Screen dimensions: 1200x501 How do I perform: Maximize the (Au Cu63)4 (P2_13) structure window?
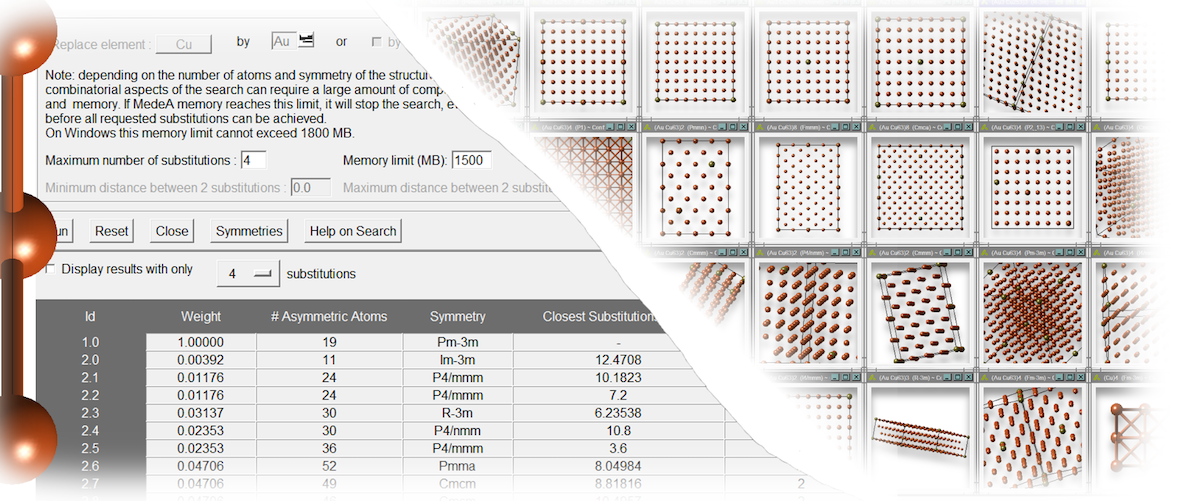[x=1070, y=127]
